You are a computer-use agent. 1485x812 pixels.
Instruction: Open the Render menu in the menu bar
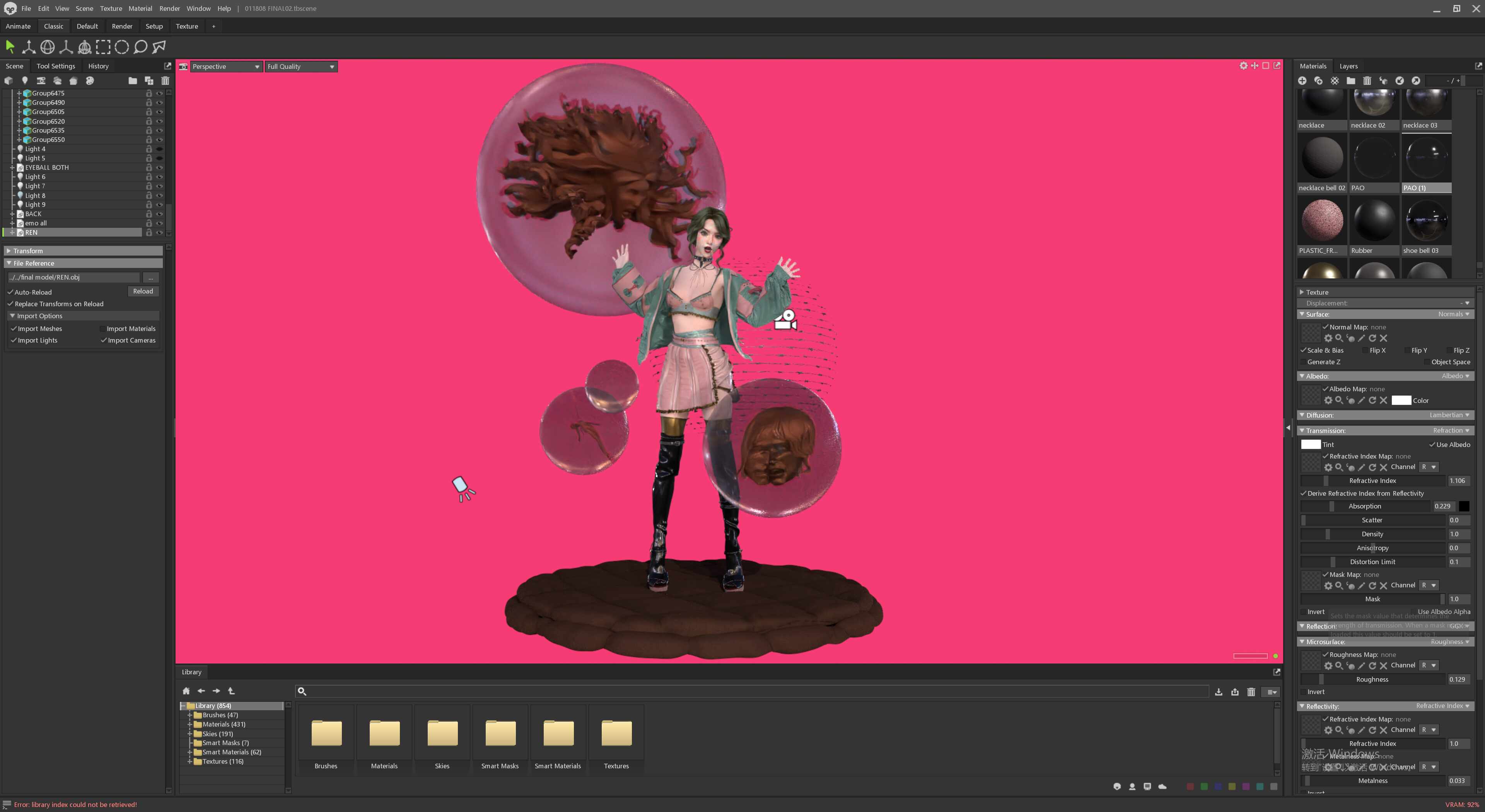169,8
